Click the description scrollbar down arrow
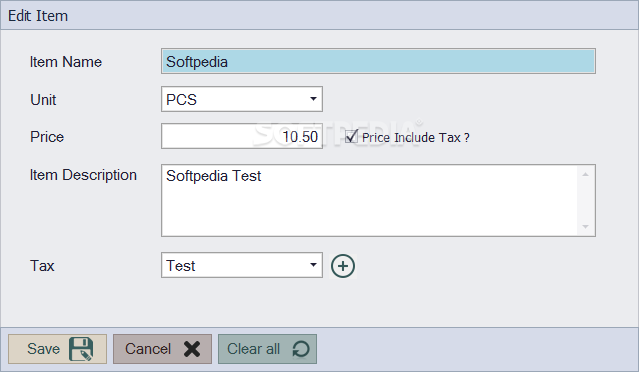 (586, 227)
